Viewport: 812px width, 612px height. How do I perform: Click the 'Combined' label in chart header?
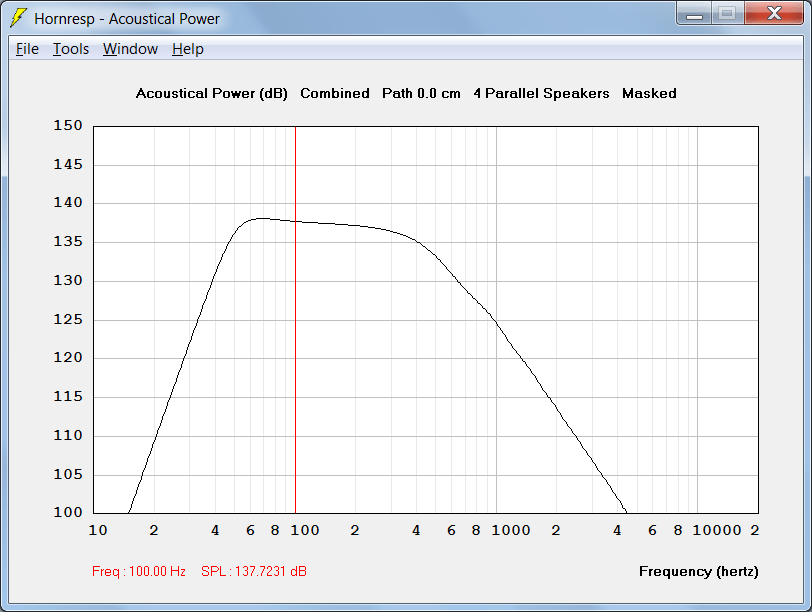click(335, 94)
